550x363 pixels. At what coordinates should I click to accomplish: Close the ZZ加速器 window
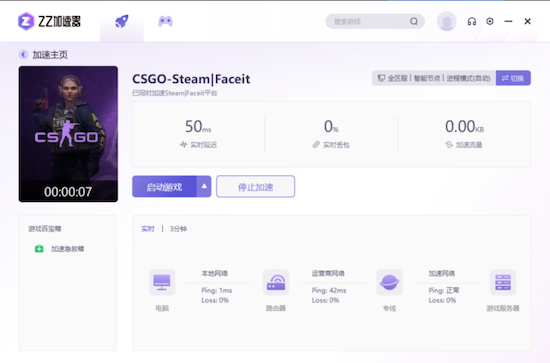(527, 21)
